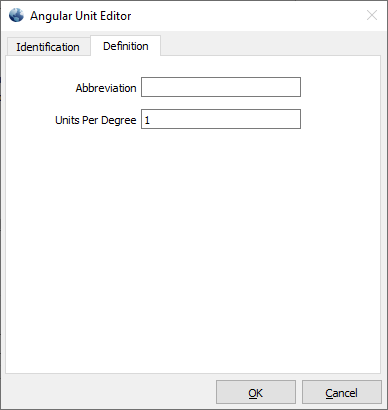Click the Units Per Degree label
Image resolution: width=388 pixels, height=410 pixels.
pyautogui.click(x=96, y=120)
